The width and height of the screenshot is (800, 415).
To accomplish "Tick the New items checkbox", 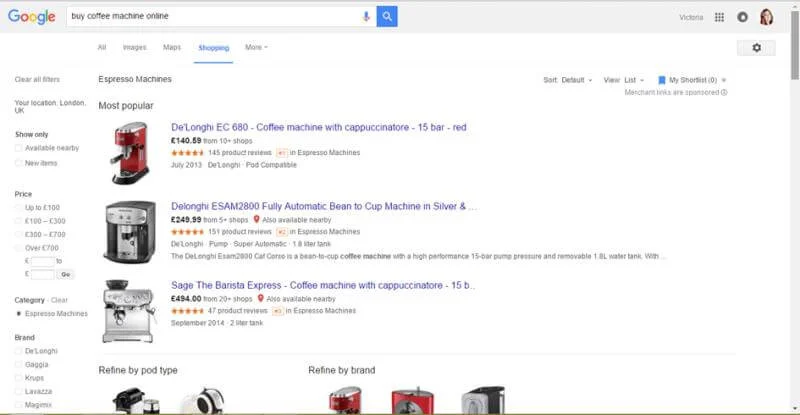I will pos(19,163).
